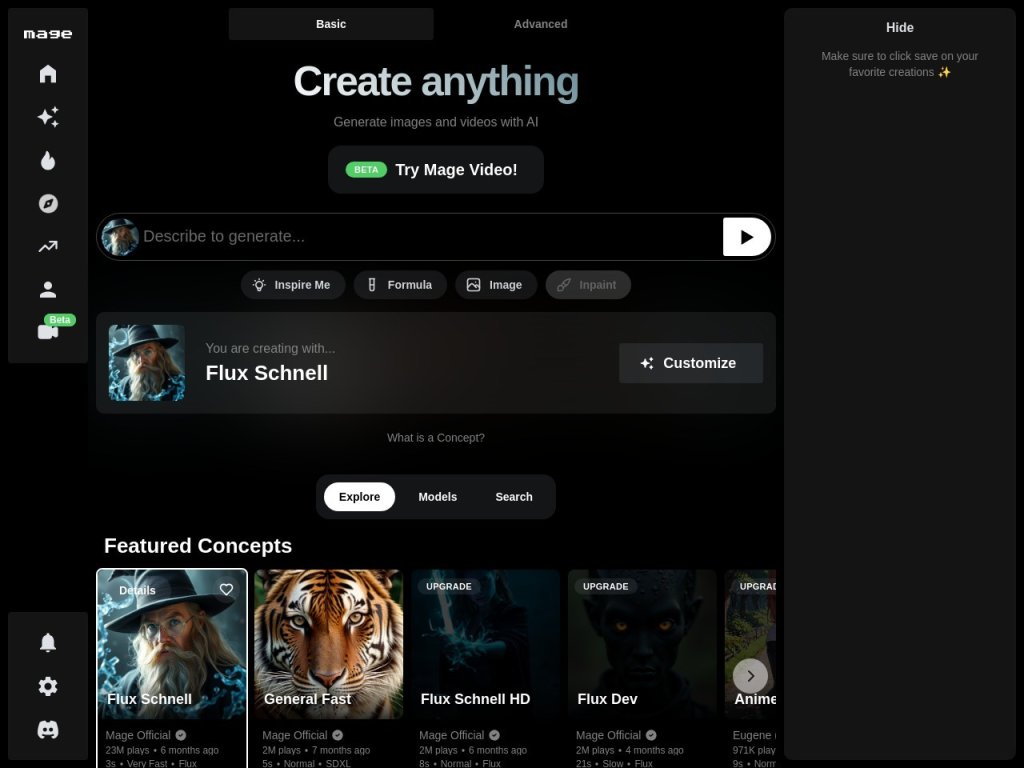Click the sparkles Create icon in sidebar
The width and height of the screenshot is (1024, 768).
[48, 117]
